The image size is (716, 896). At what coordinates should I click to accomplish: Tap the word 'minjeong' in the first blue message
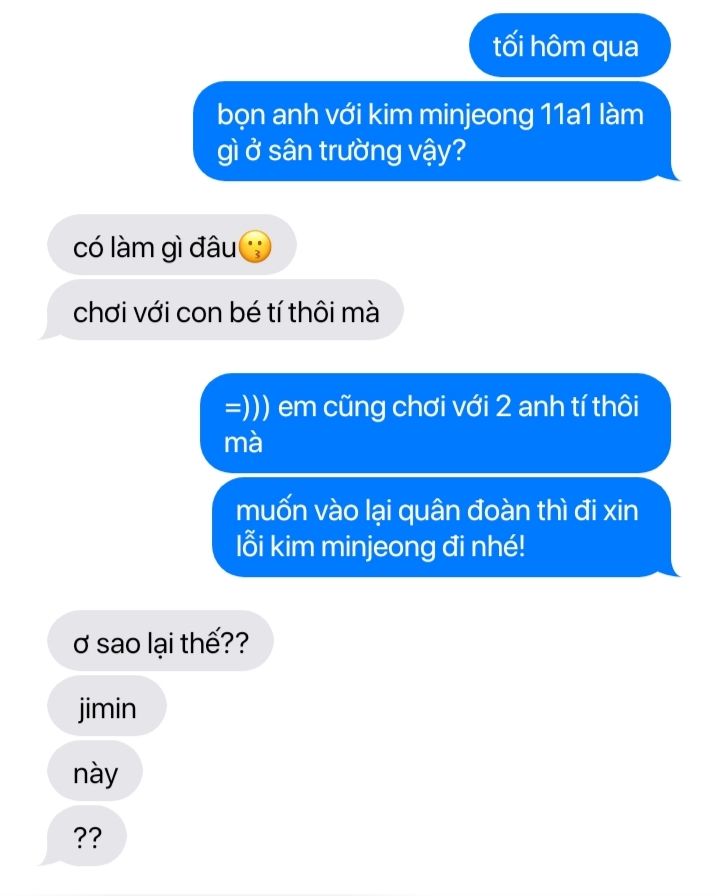click(476, 115)
